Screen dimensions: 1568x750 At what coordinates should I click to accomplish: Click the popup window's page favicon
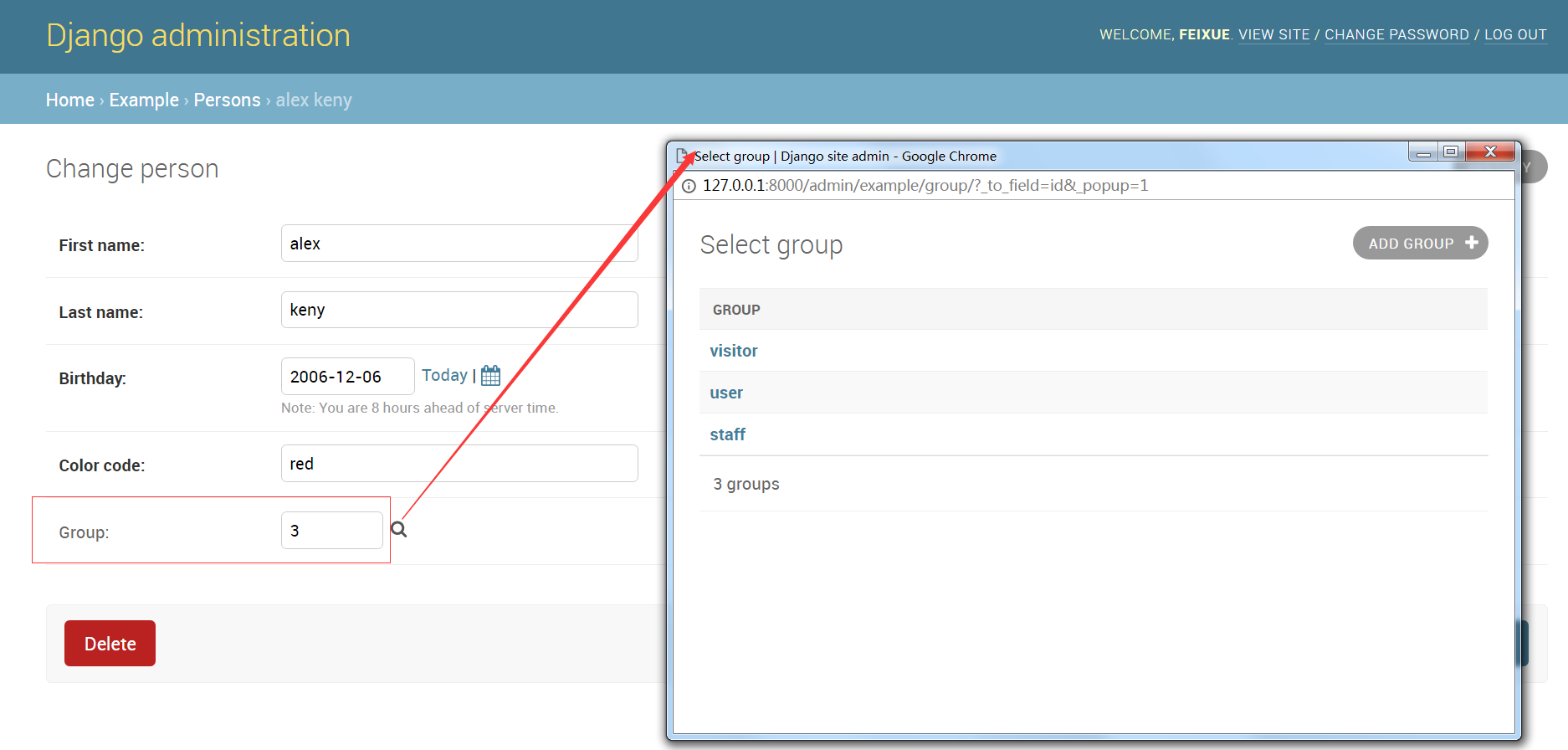click(x=683, y=156)
